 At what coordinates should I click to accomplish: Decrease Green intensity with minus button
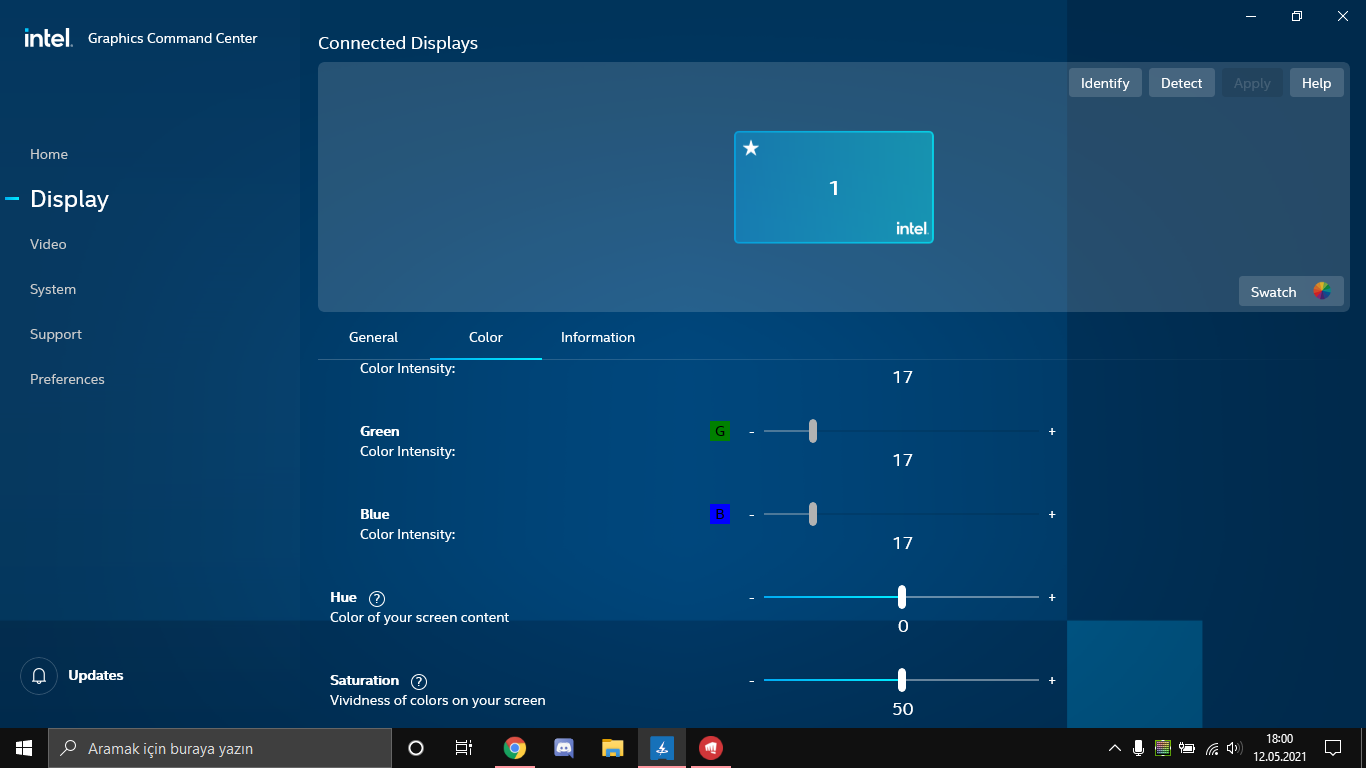(x=752, y=431)
